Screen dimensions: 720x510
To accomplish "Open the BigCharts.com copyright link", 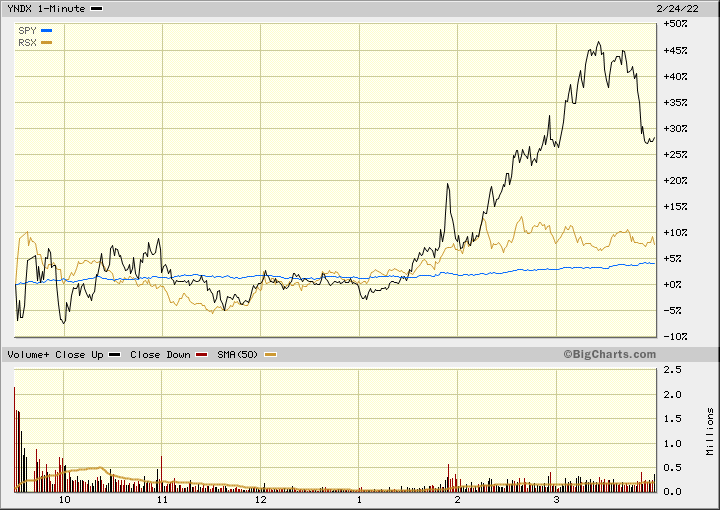I will point(609,354).
